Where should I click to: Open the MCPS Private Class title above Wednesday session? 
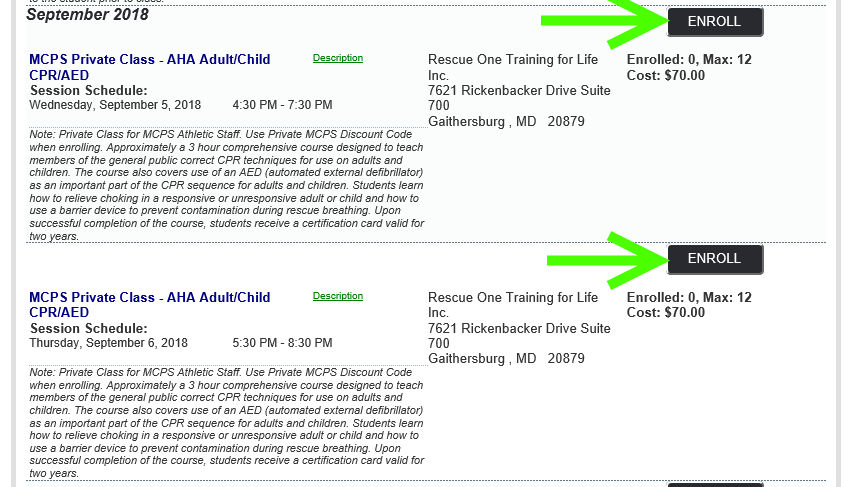pos(150,67)
